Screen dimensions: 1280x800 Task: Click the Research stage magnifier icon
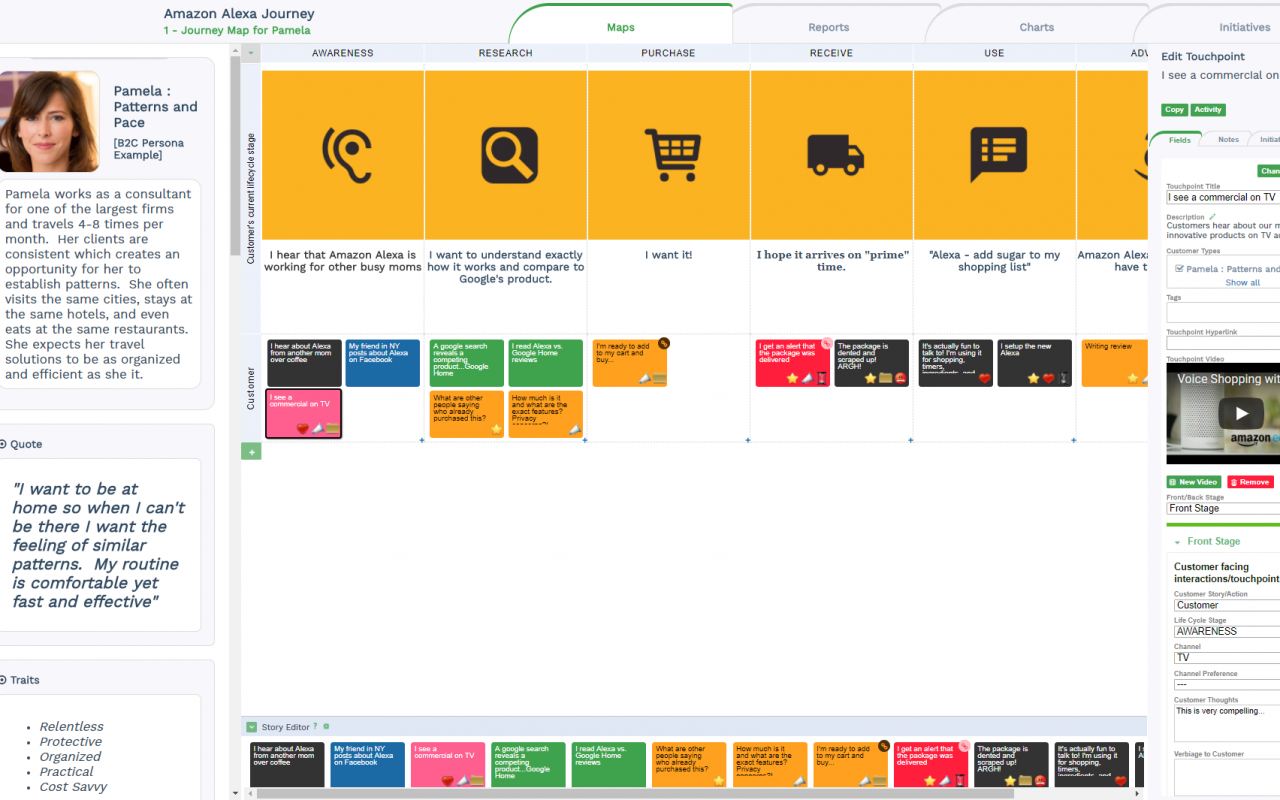point(509,155)
